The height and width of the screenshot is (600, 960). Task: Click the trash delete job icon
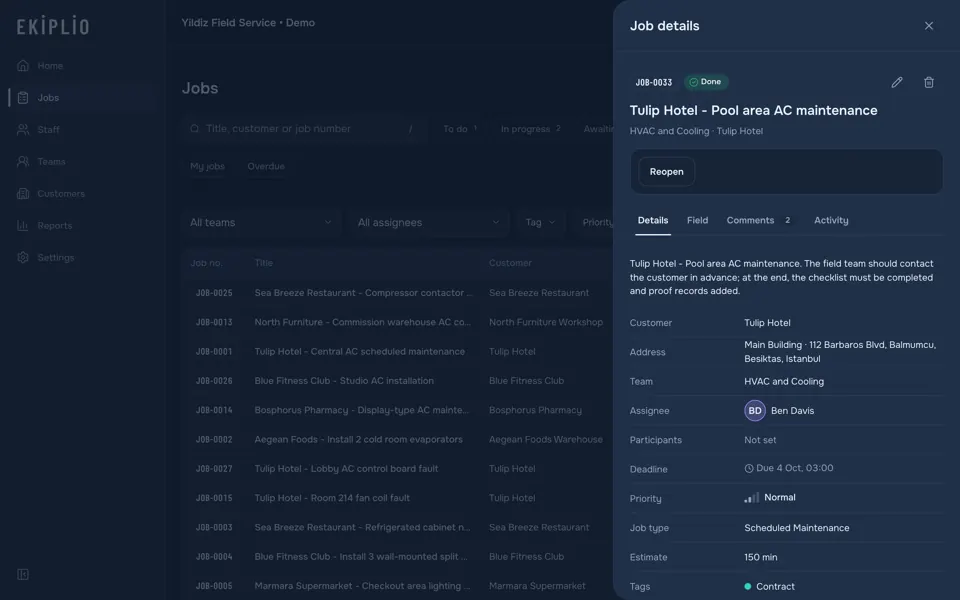929,82
